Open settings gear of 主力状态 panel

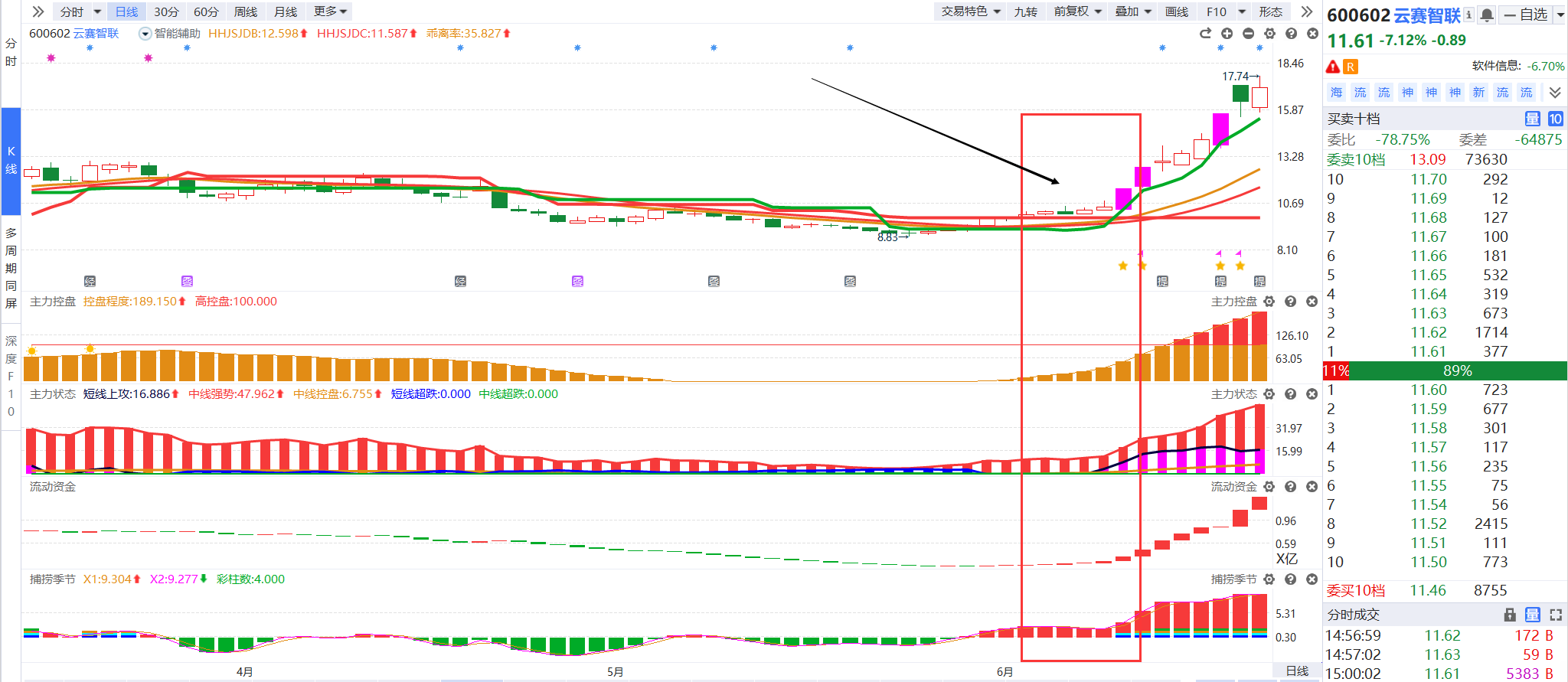(x=1269, y=394)
